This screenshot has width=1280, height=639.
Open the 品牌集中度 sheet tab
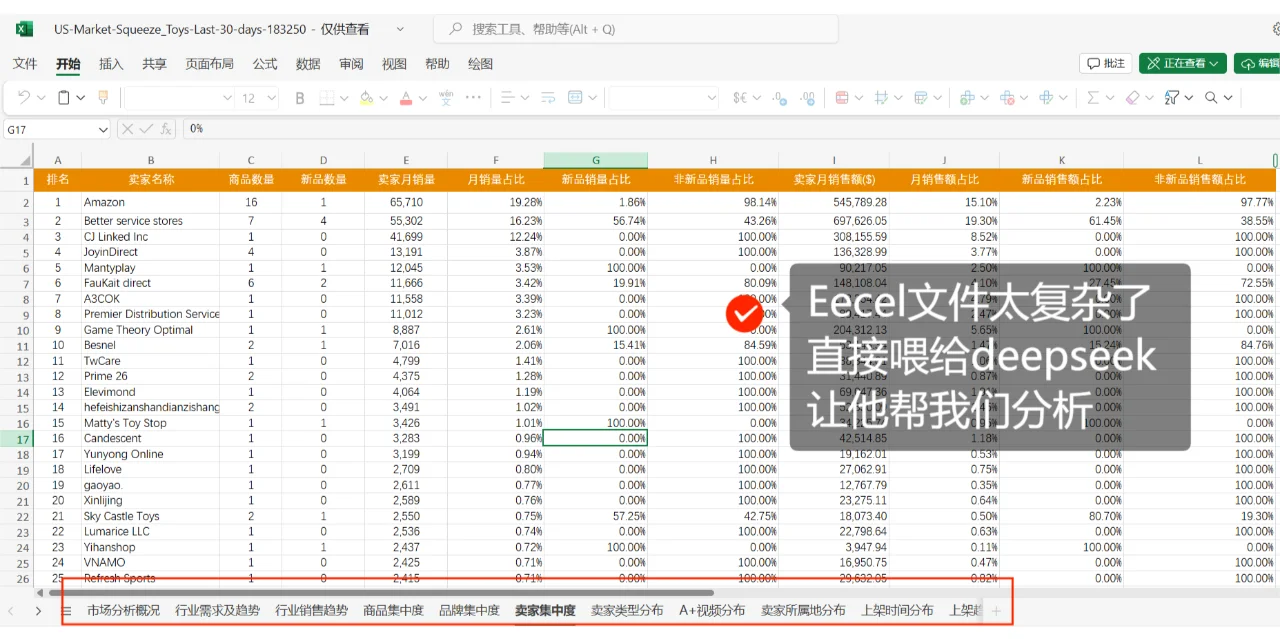[x=469, y=610]
